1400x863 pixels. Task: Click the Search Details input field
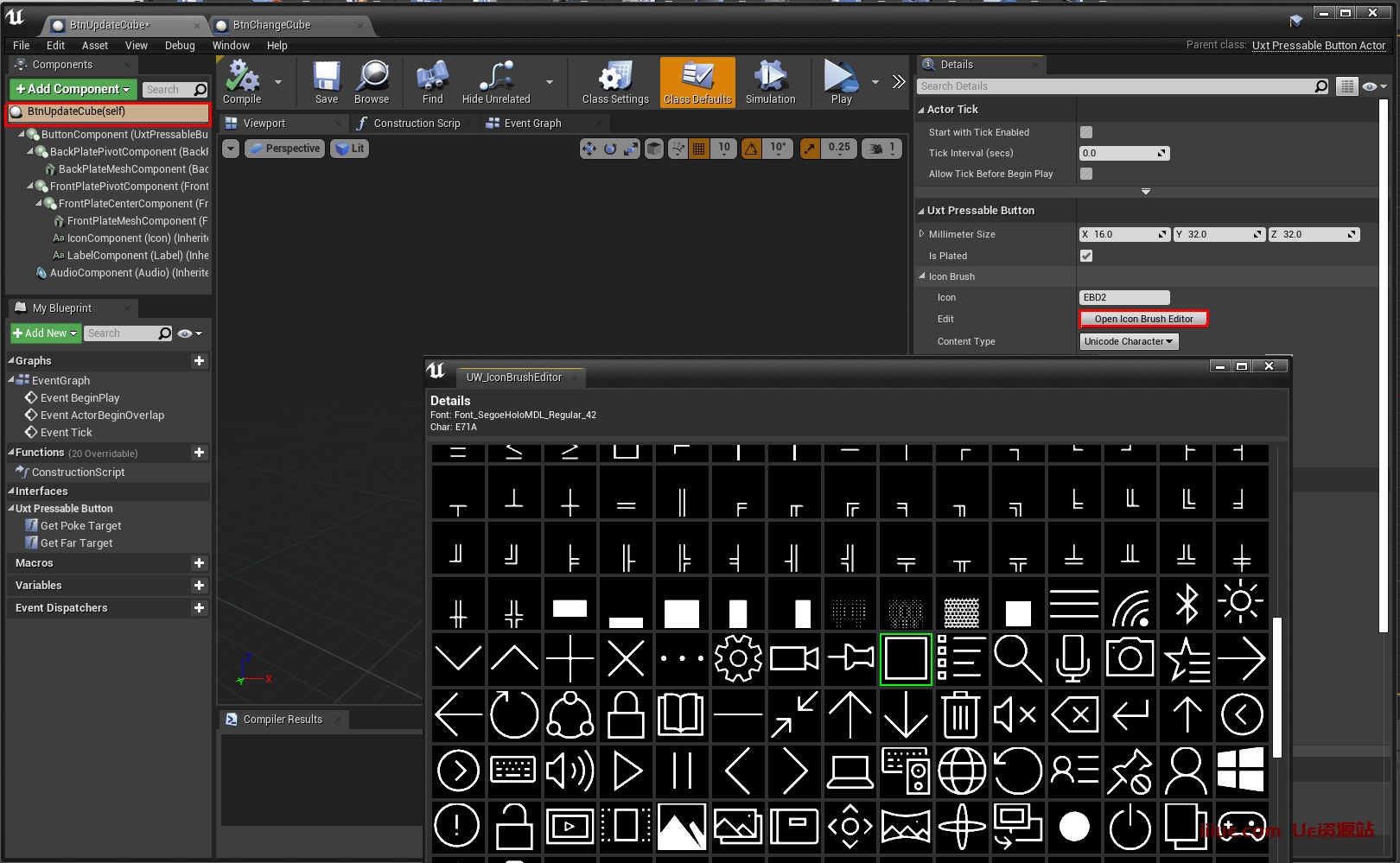(x=1115, y=86)
